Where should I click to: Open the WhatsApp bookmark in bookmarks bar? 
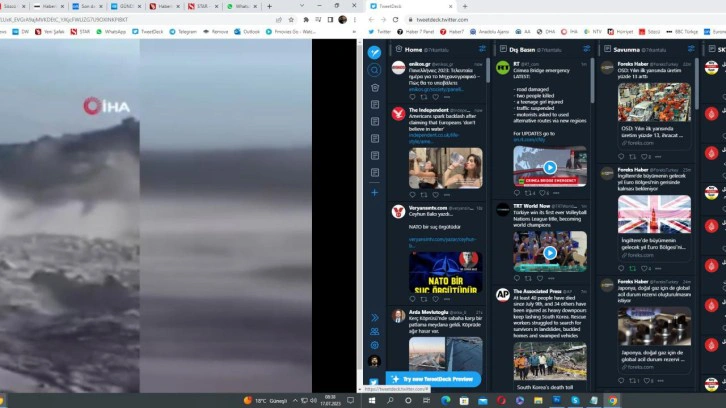coord(111,31)
